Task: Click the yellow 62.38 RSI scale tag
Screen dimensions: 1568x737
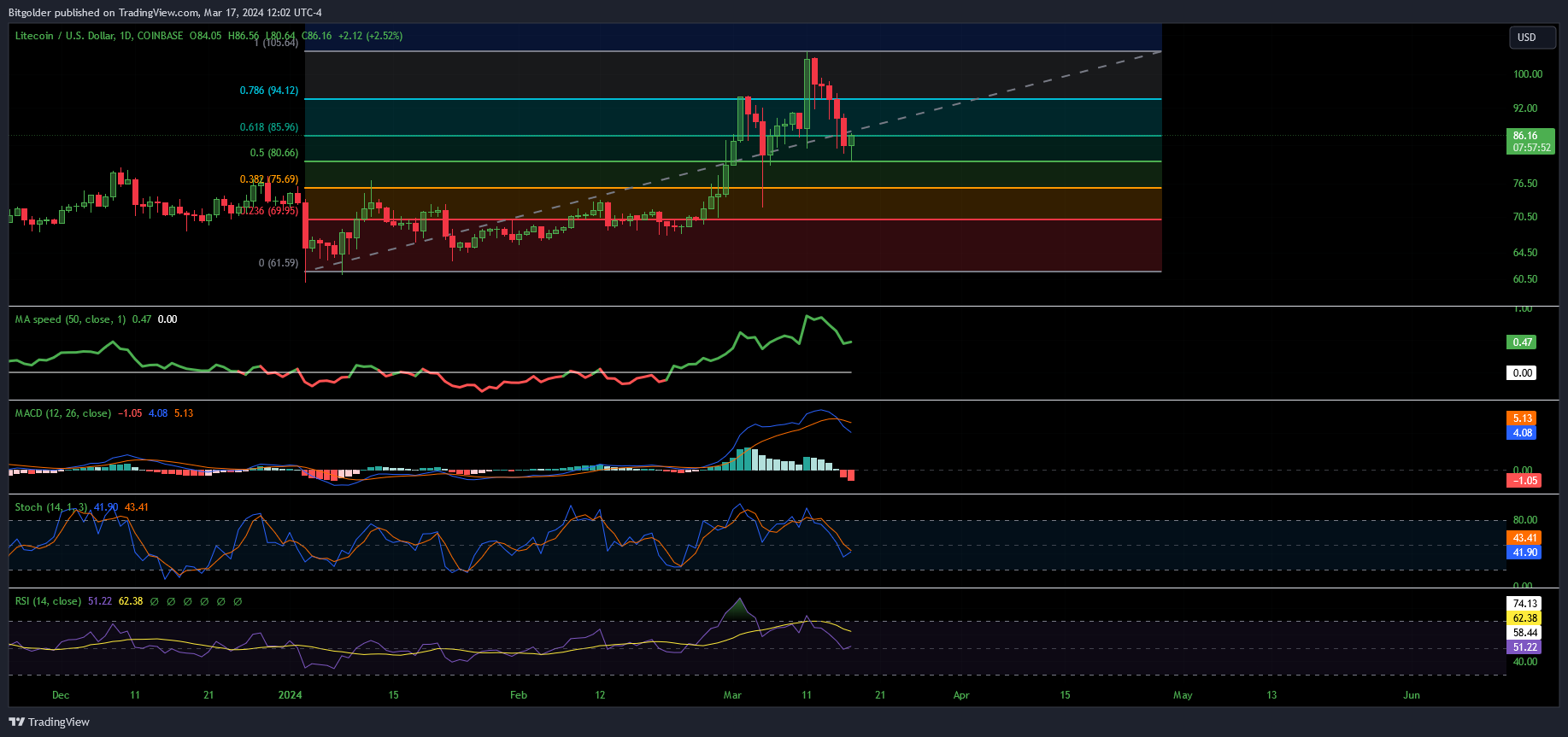Action: [1524, 618]
